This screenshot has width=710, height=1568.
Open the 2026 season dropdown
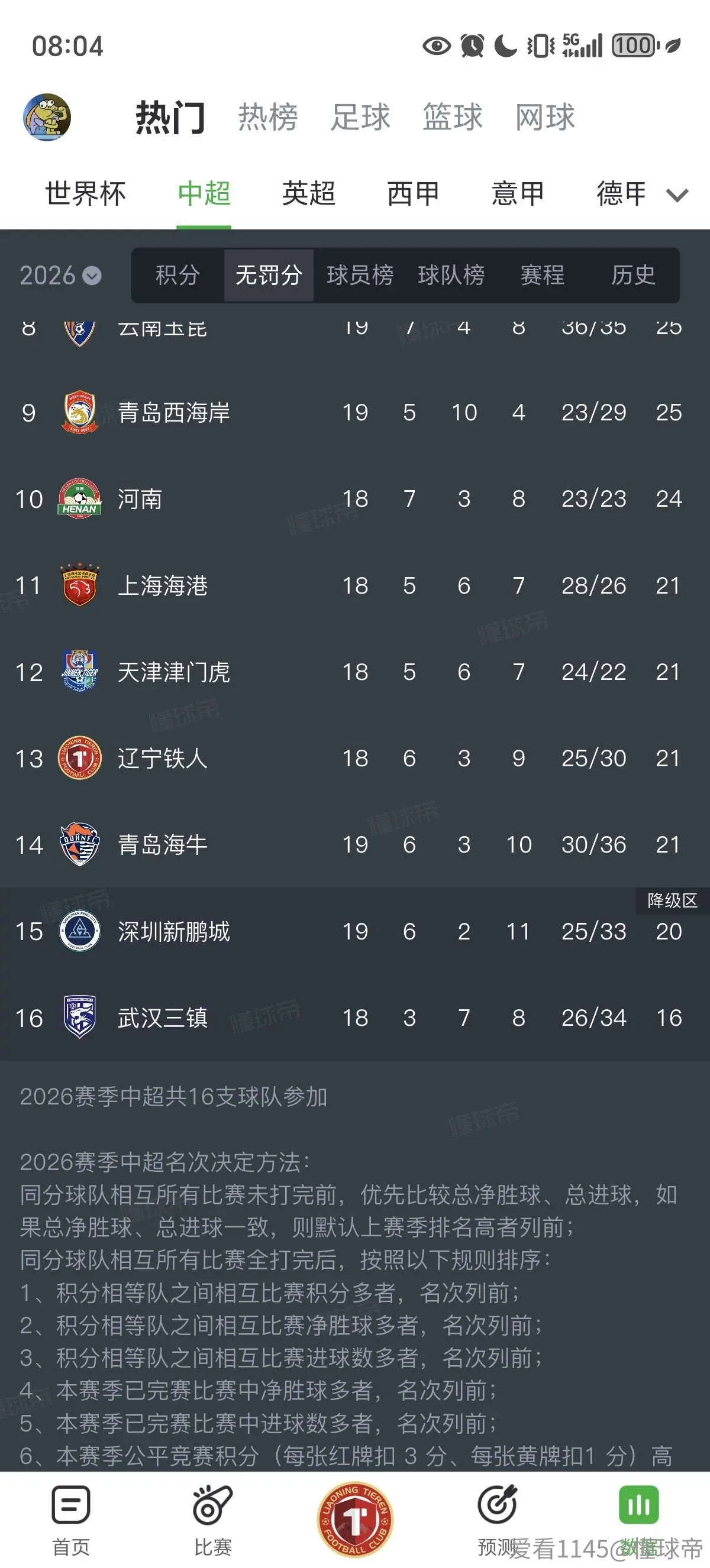tap(60, 275)
